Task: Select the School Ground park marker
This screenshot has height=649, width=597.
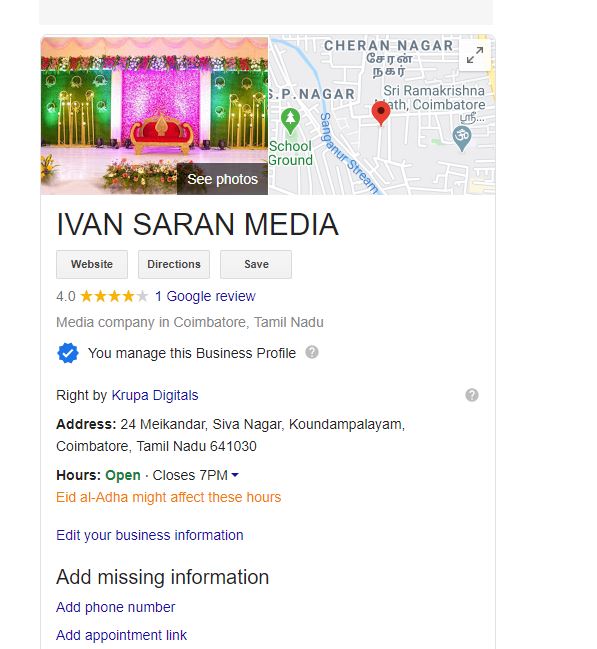Action: [290, 120]
